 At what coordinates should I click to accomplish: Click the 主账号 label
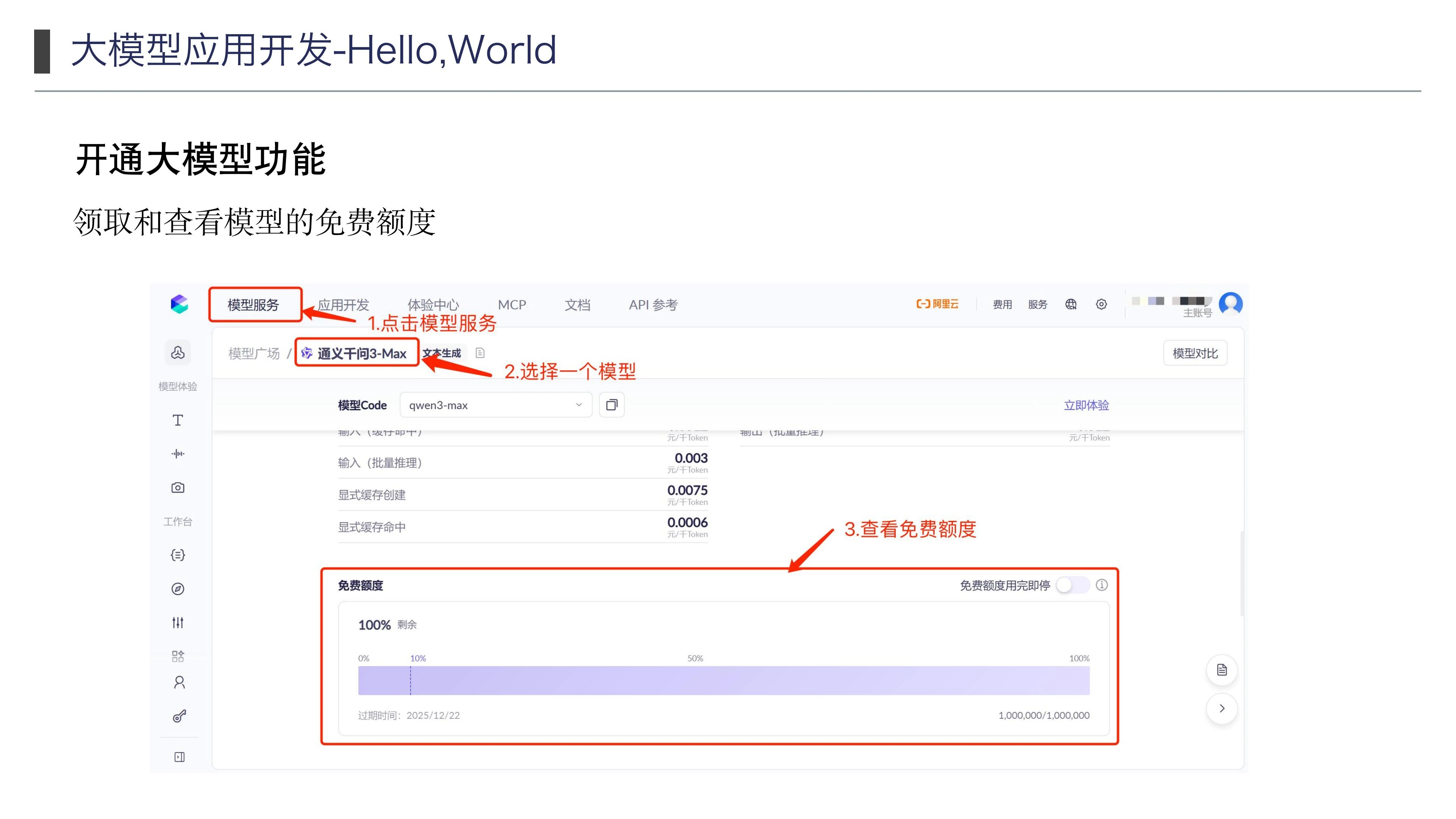point(1198,313)
